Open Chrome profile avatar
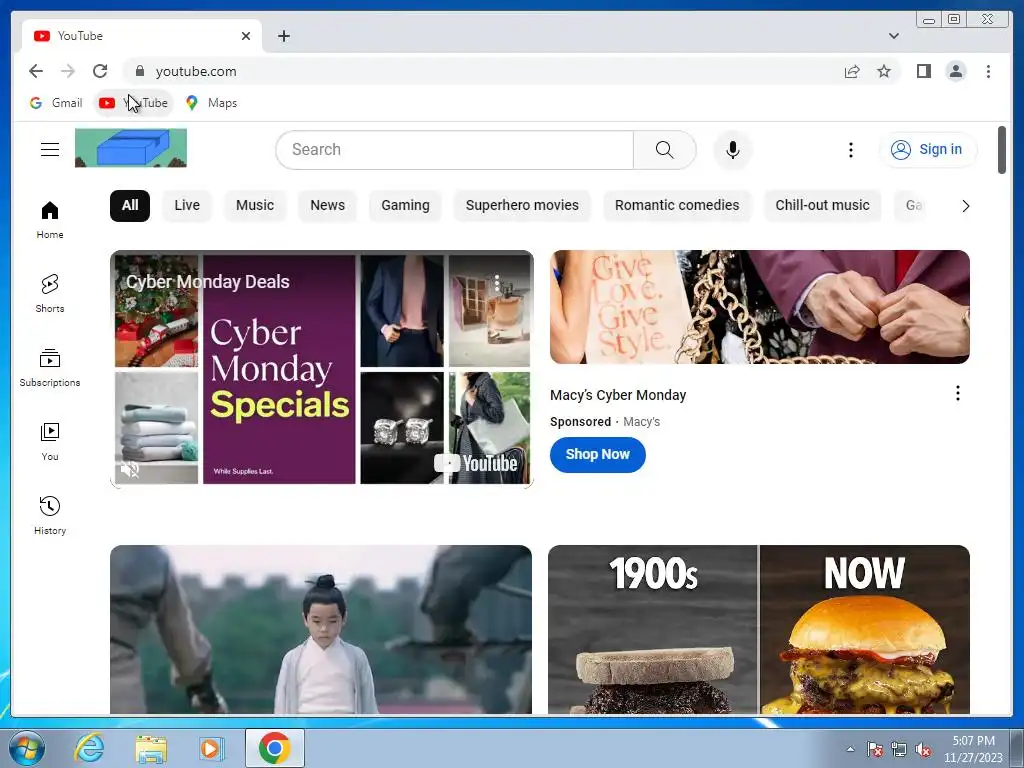Screen dimensions: 1024x768 (x=955, y=71)
